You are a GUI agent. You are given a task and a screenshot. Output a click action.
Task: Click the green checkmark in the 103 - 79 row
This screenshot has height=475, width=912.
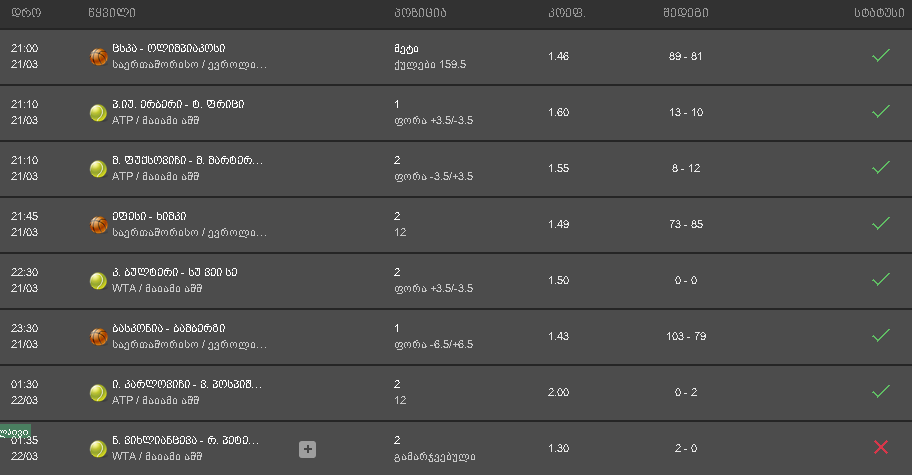(x=880, y=336)
